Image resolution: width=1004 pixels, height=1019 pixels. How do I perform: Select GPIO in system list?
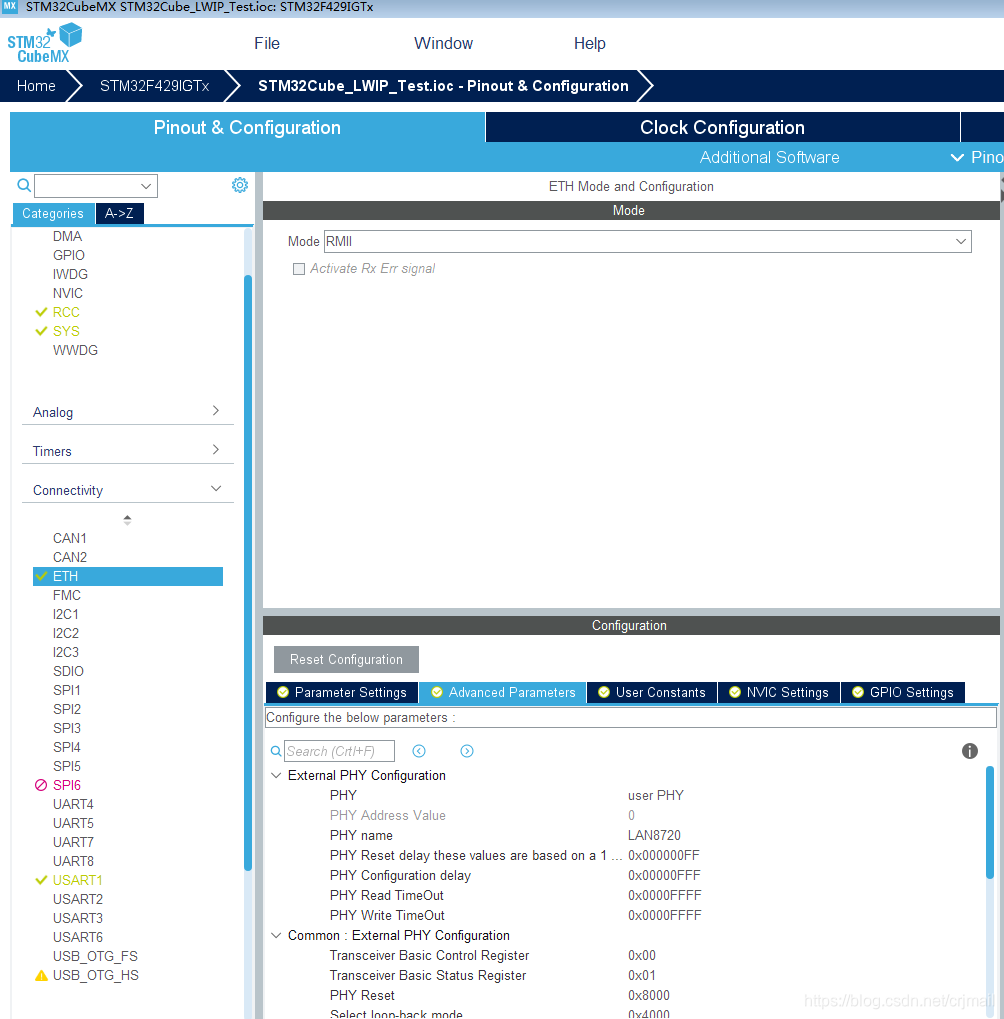[x=69, y=255]
